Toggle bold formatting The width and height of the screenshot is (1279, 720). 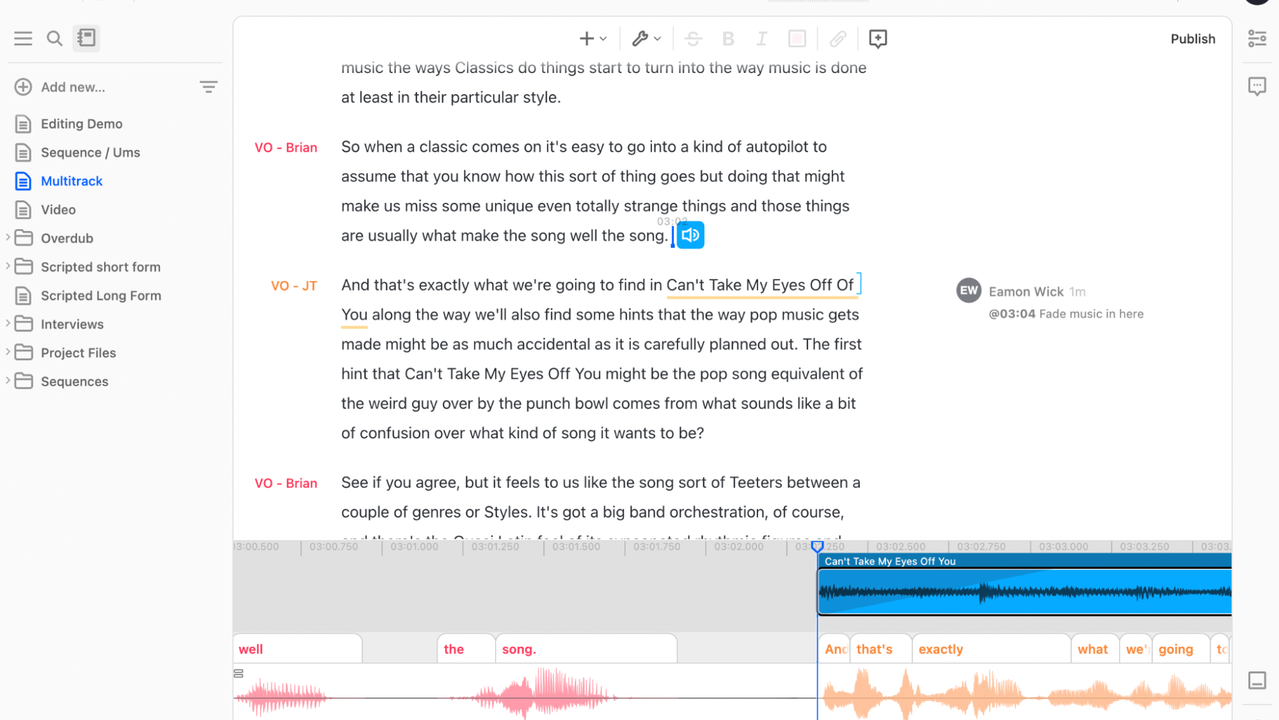pos(728,39)
